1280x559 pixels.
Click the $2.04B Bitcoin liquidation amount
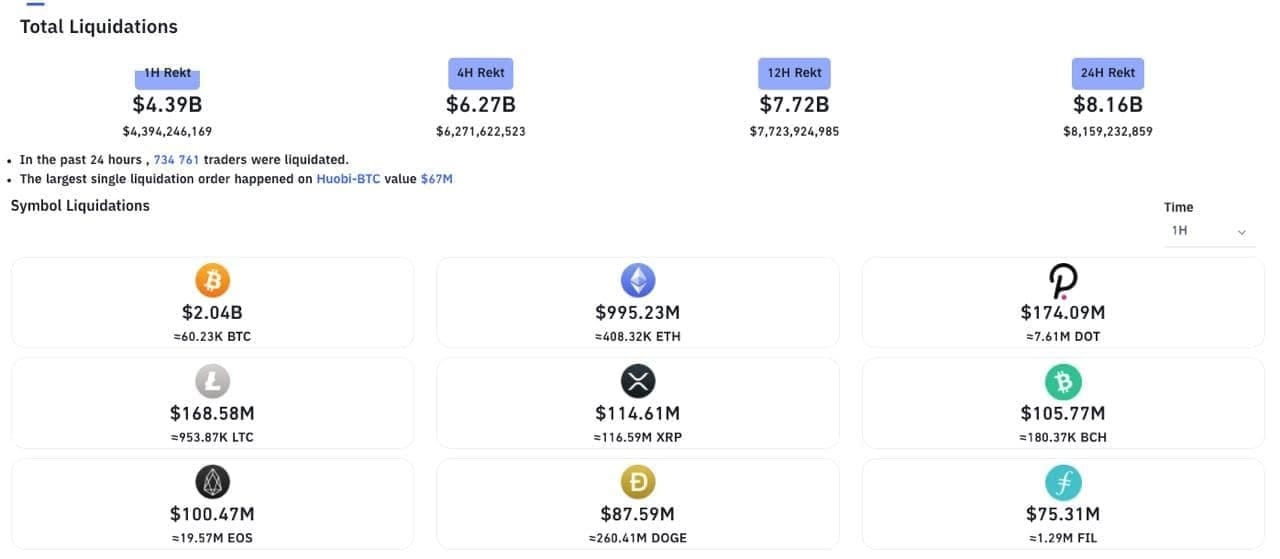pyautogui.click(x=212, y=313)
